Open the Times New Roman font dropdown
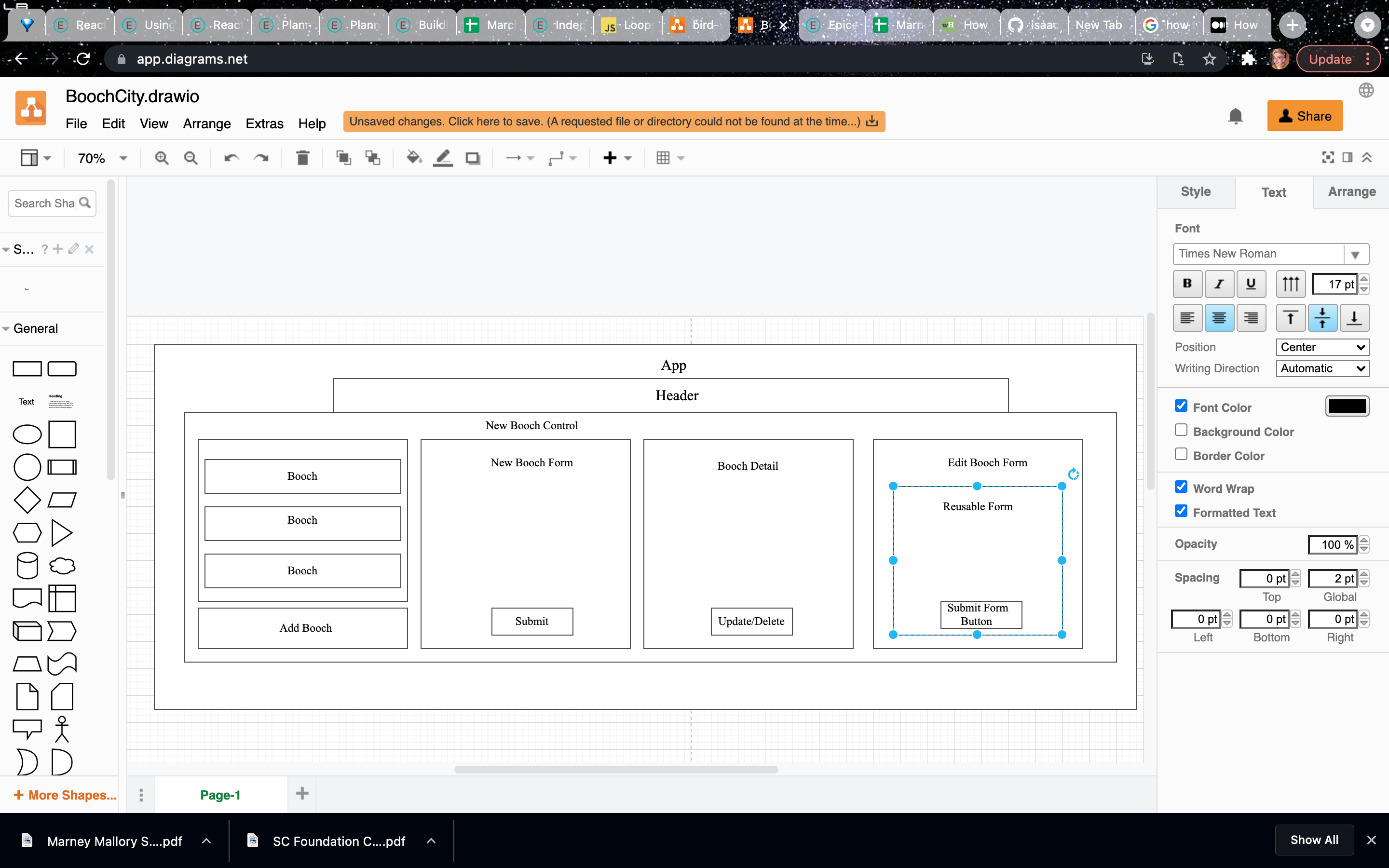The height and width of the screenshot is (868, 1389). (1271, 254)
